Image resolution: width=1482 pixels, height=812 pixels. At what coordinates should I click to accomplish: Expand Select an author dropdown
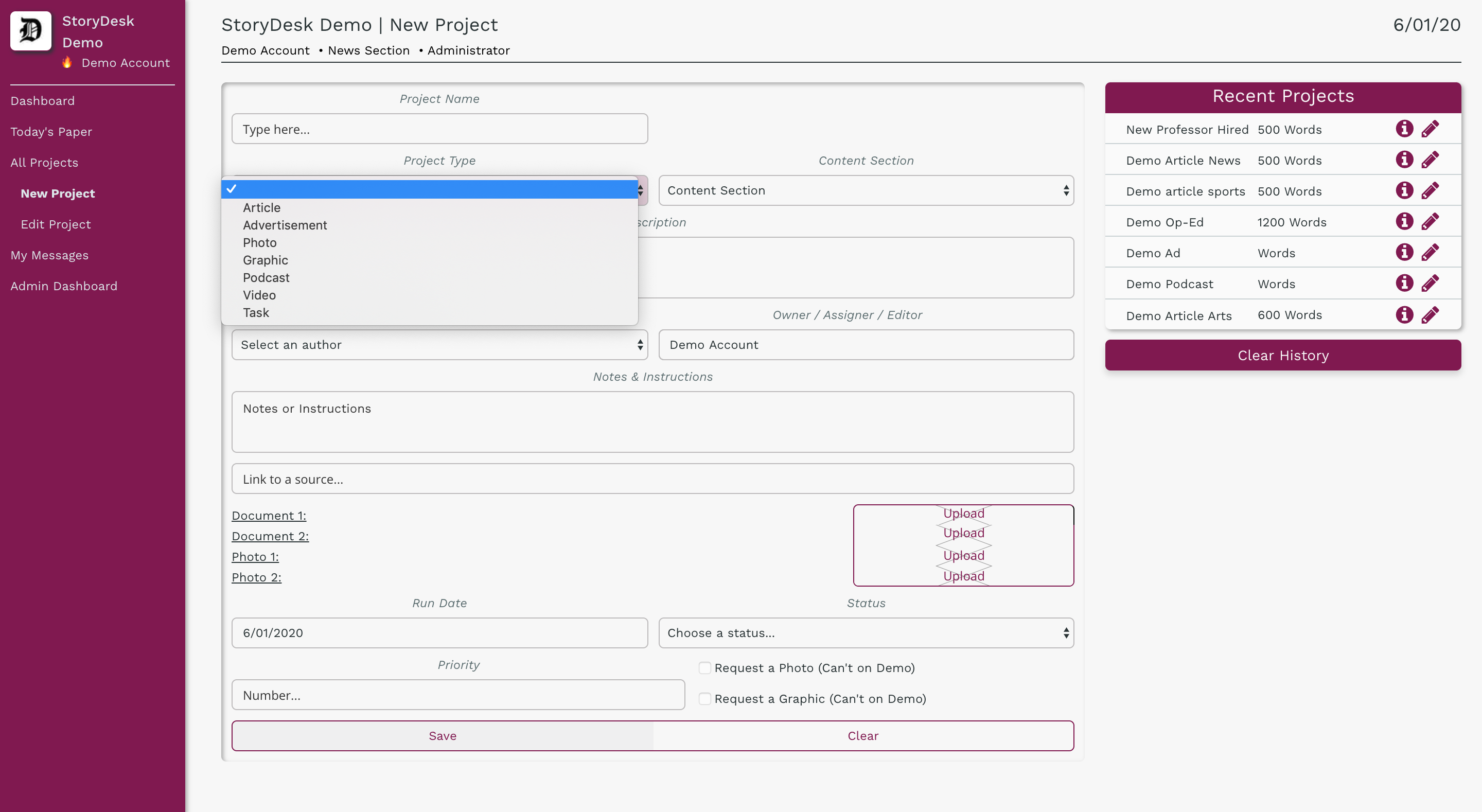(x=439, y=345)
